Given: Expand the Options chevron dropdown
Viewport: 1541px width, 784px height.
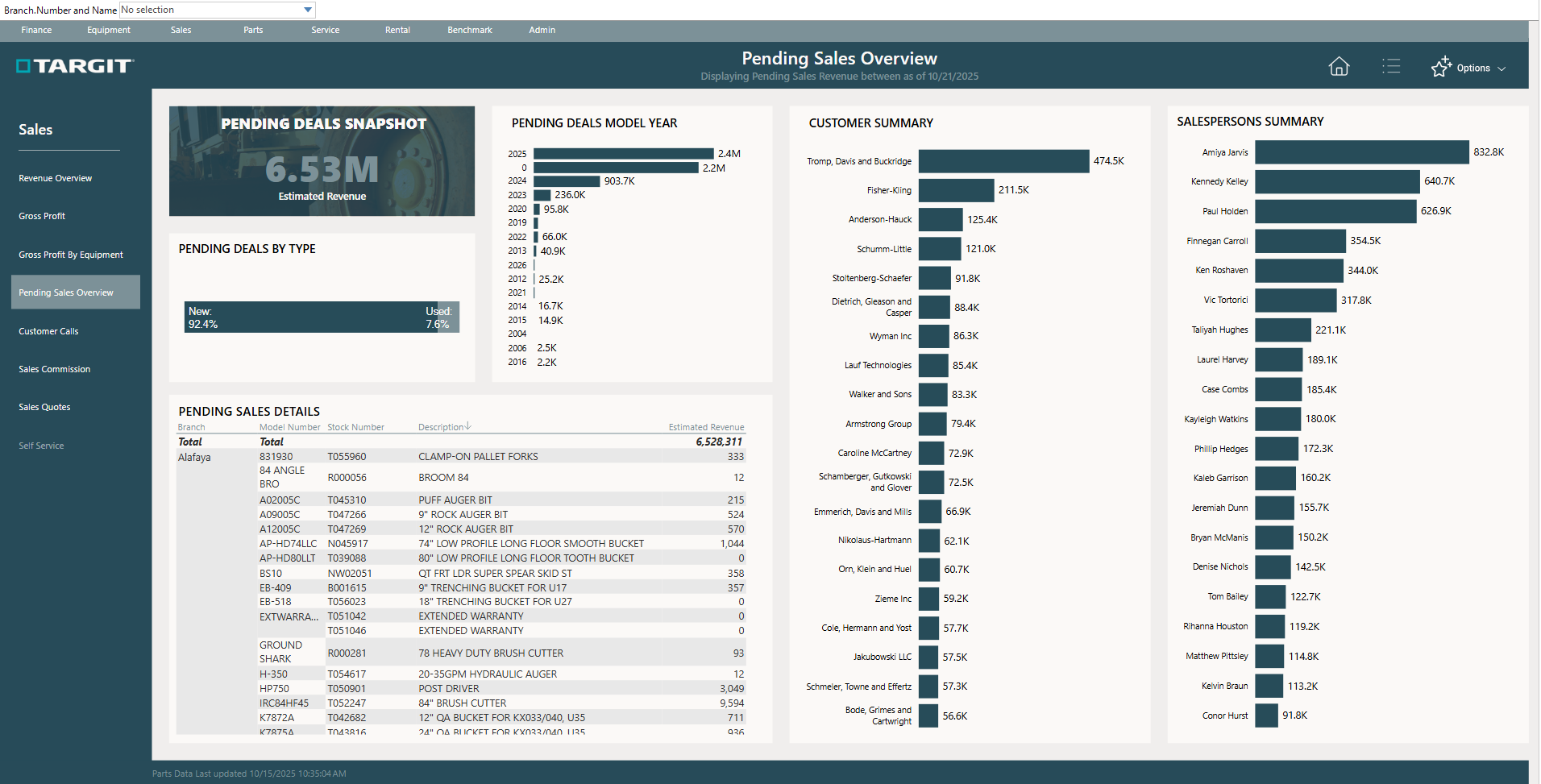Looking at the screenshot, I should 1502,68.
